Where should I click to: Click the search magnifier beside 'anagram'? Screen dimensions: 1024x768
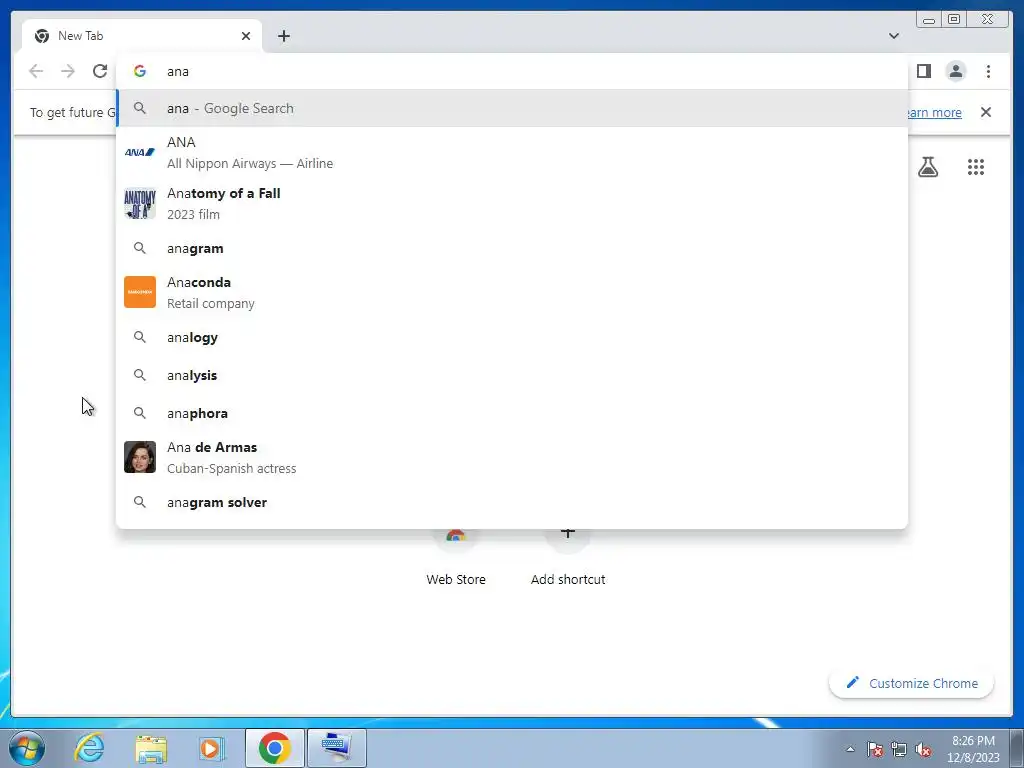click(x=140, y=248)
